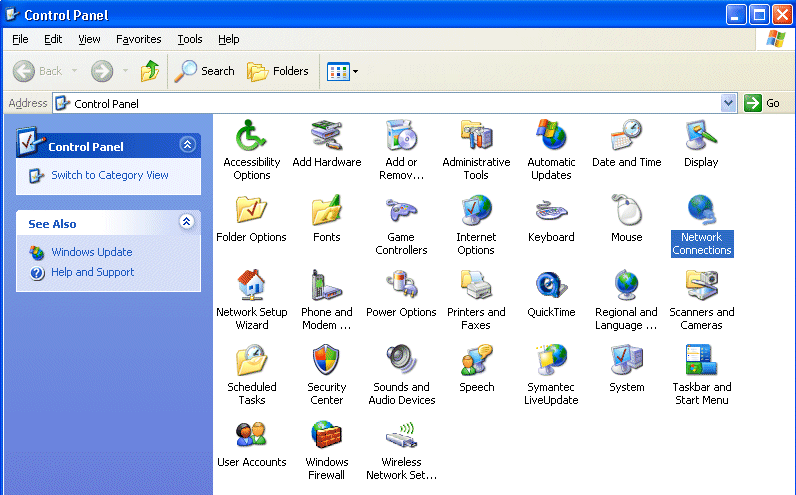Click the Back toolbar button
Screen dimensions: 796x495
(38, 71)
